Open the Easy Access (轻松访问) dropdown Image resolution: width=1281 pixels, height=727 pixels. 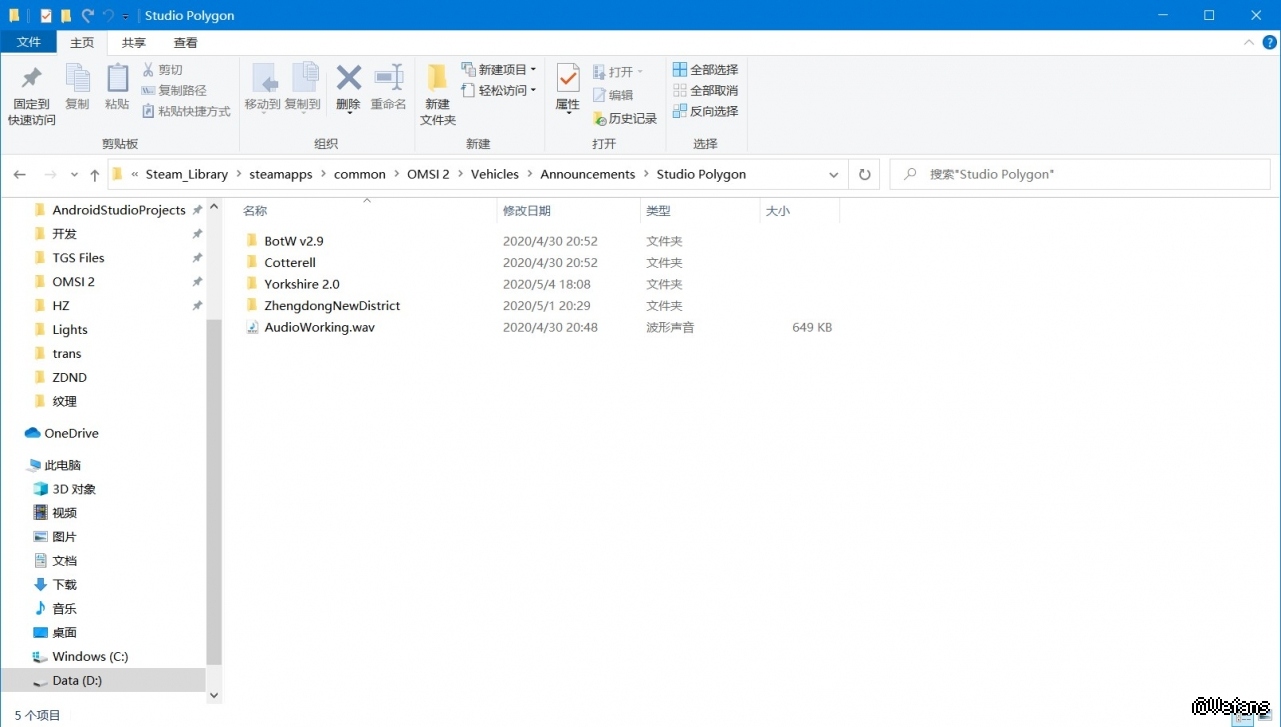tap(499, 90)
